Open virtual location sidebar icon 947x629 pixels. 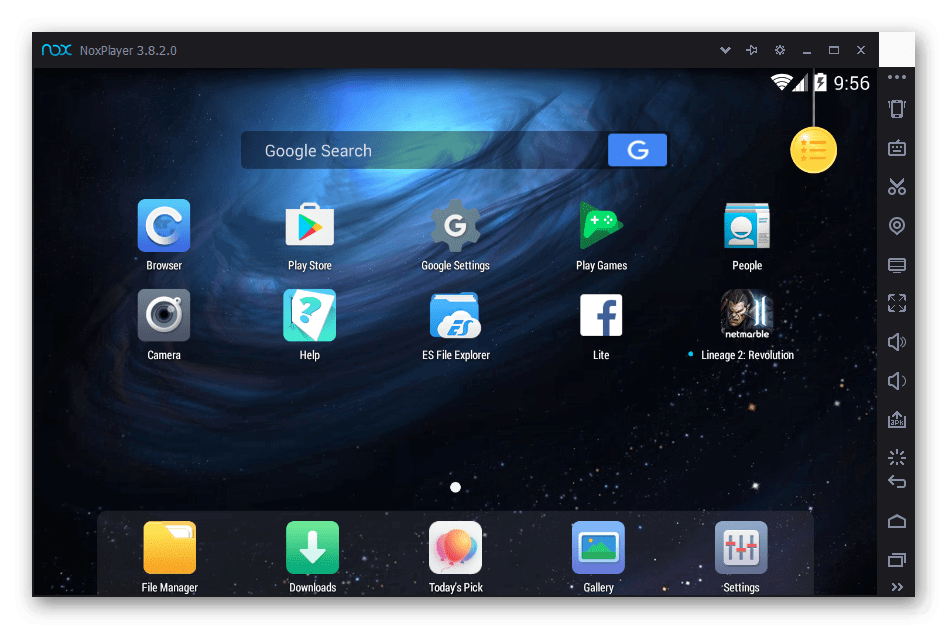click(896, 226)
